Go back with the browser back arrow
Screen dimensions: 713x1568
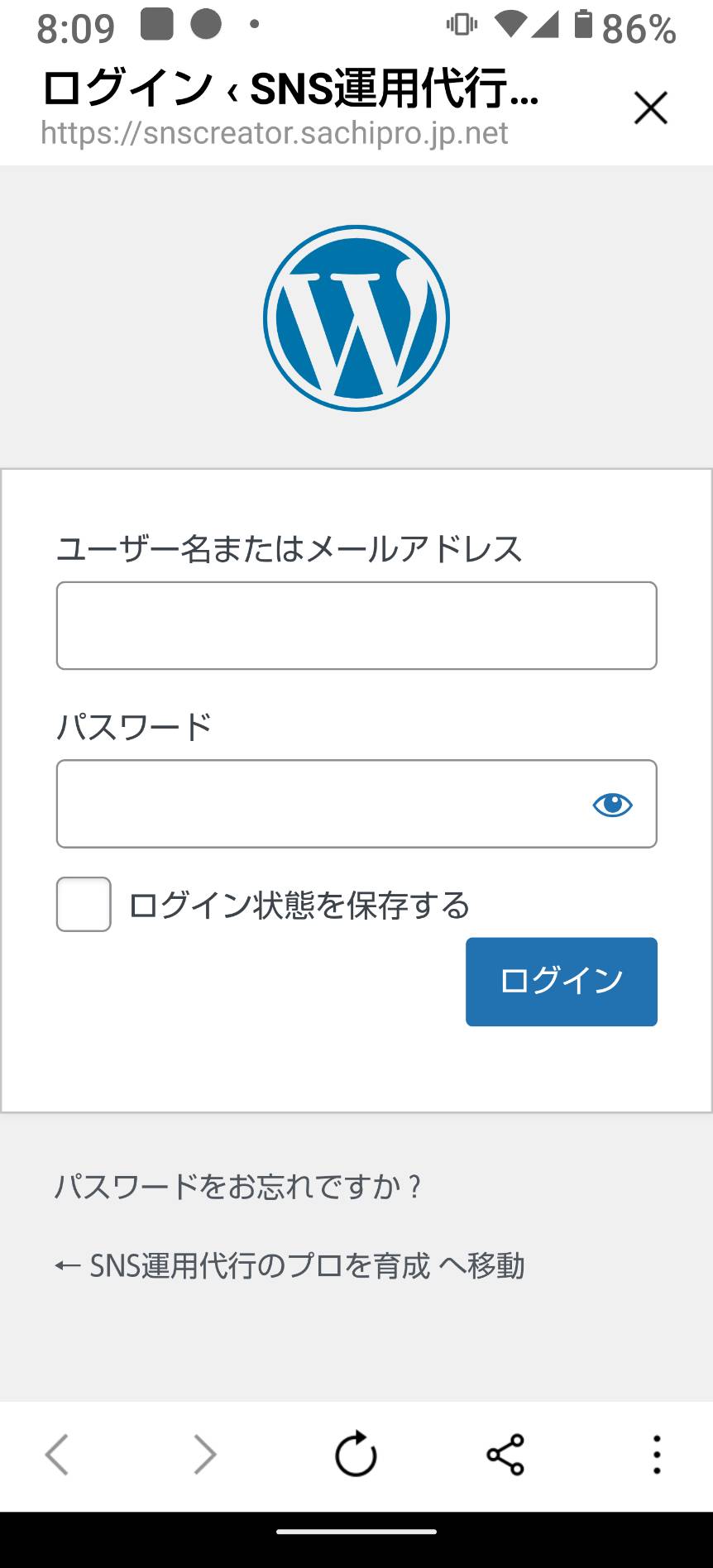(56, 1456)
